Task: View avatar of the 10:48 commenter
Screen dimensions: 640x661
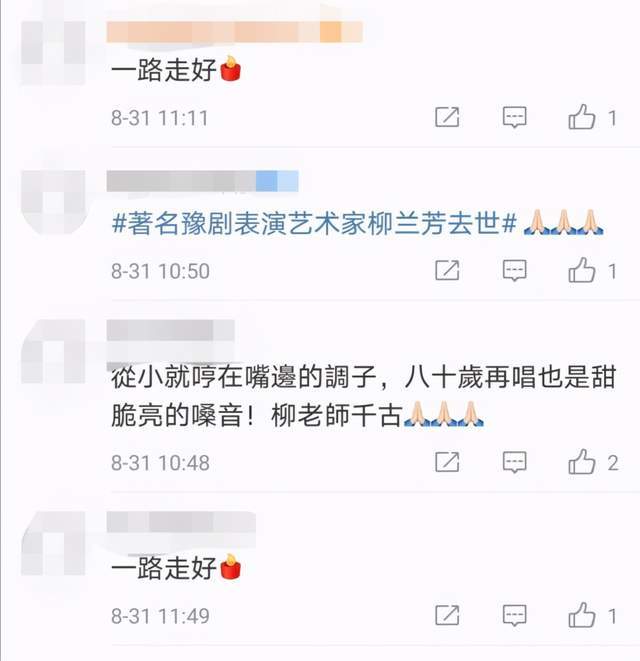Action: [53, 352]
